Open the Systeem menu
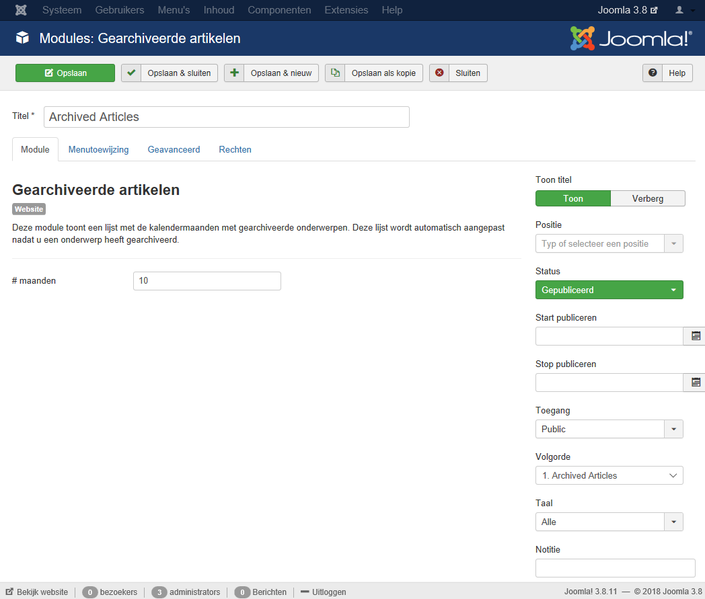This screenshot has width=705, height=599. (x=62, y=10)
